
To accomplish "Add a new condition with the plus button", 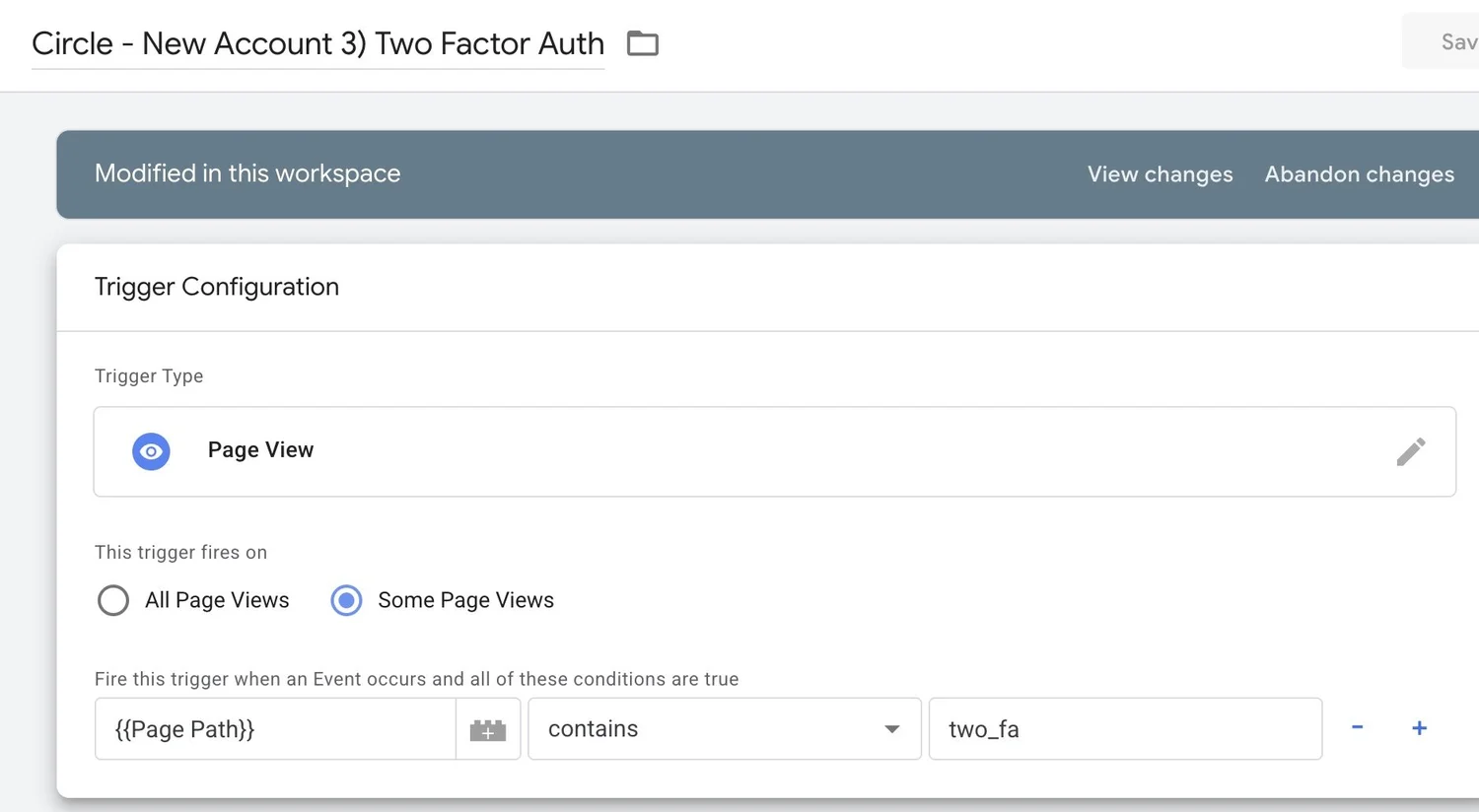I will tap(1419, 728).
